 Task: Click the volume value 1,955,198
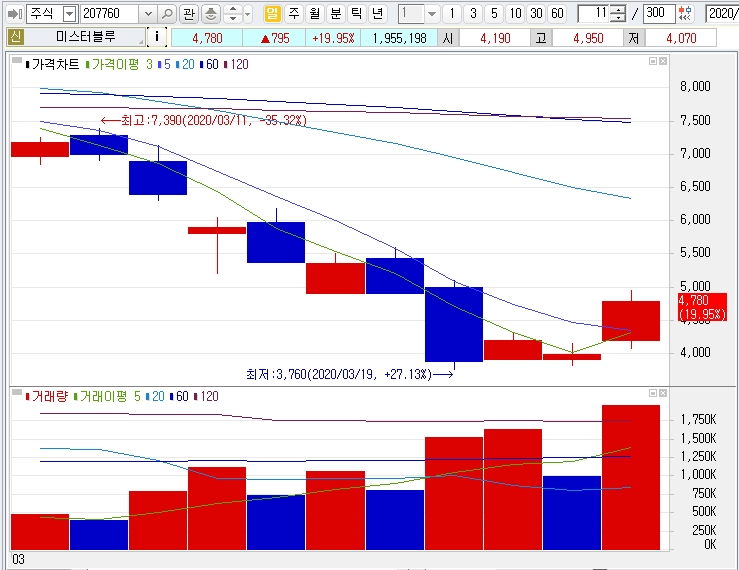click(x=399, y=38)
